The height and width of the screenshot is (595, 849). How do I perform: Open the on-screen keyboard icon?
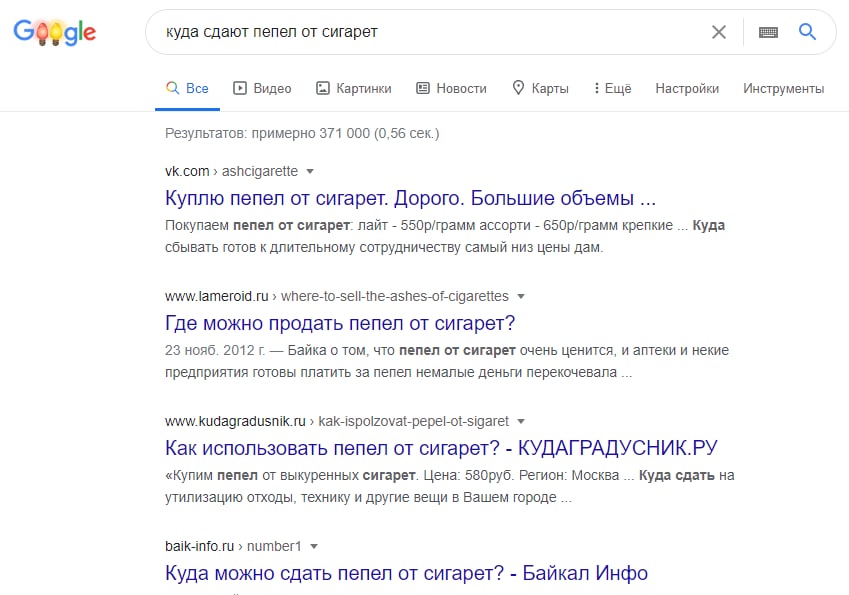click(768, 32)
